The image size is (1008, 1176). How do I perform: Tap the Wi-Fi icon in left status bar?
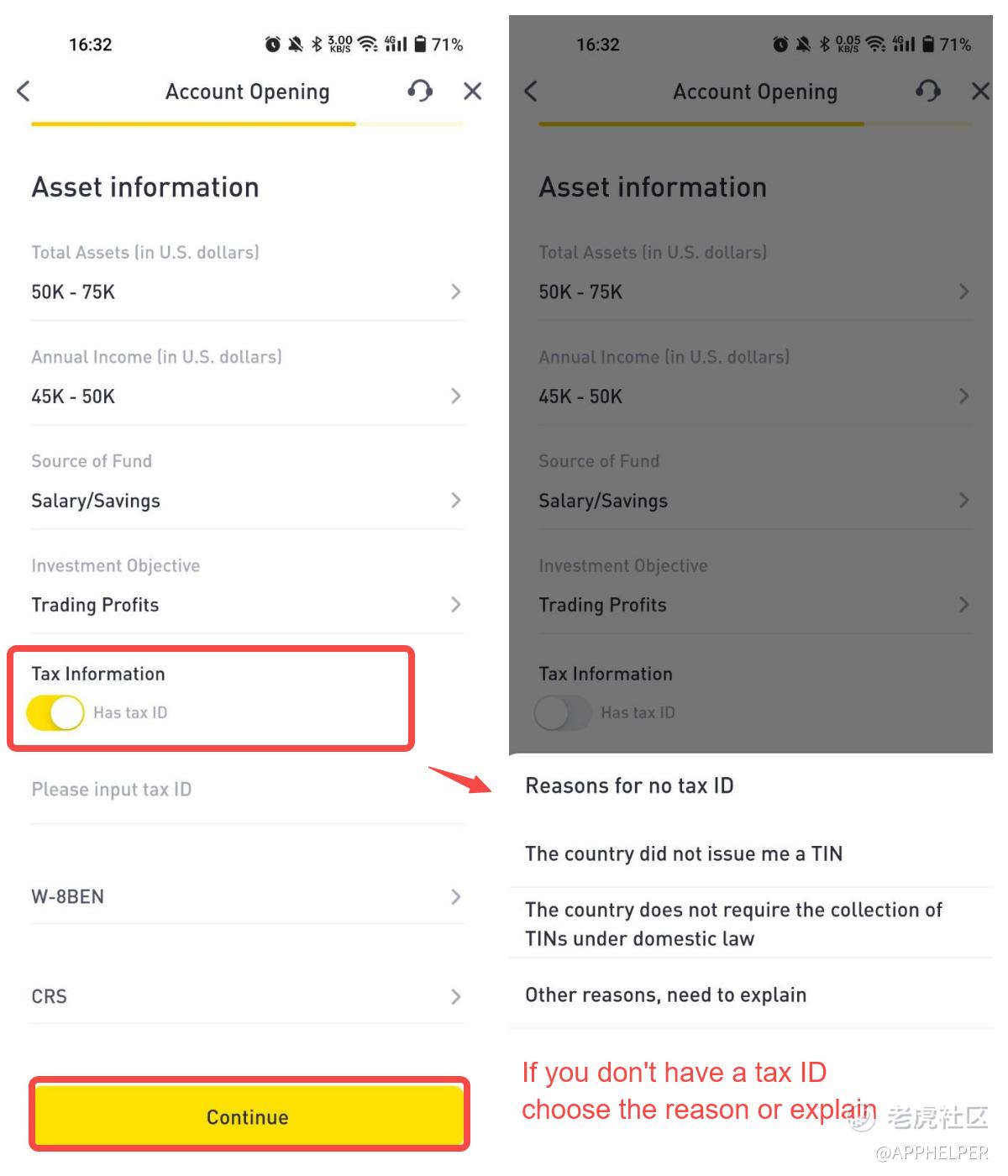[367, 45]
